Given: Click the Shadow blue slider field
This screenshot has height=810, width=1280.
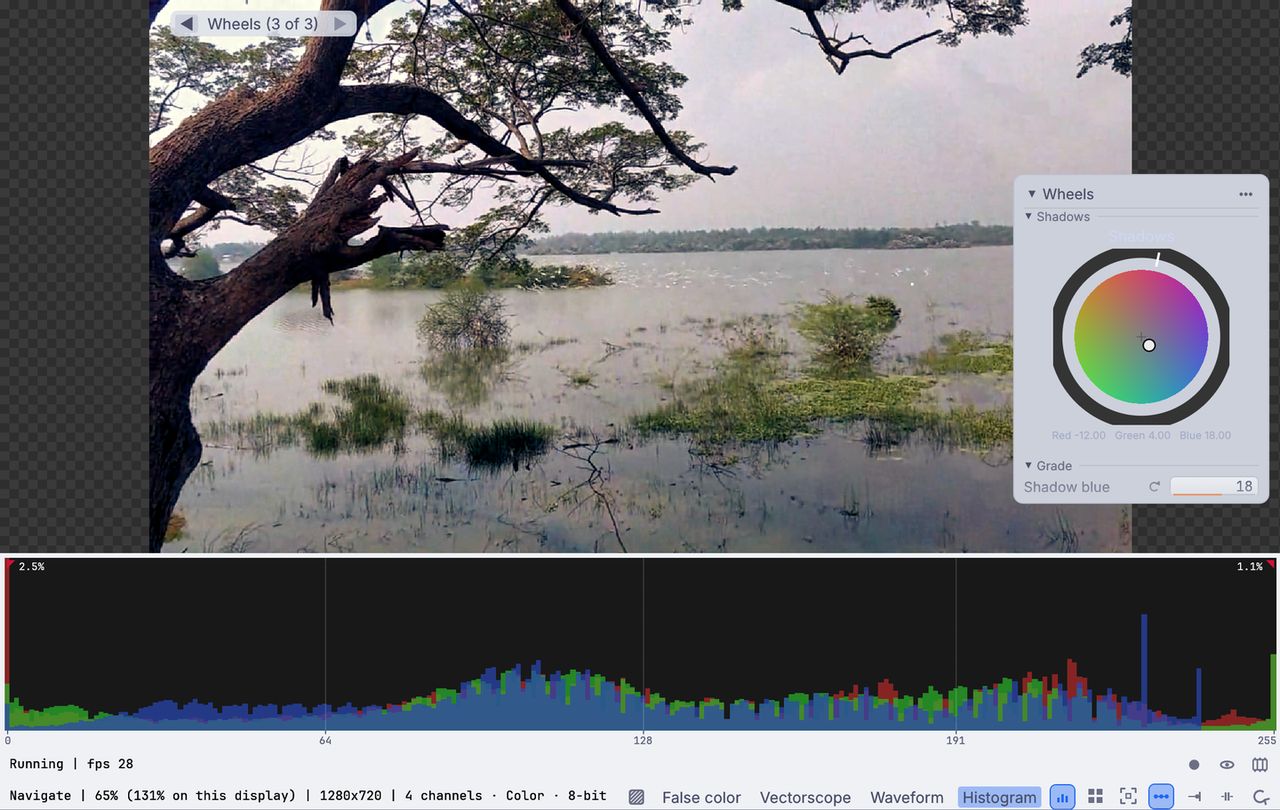Looking at the screenshot, I should (1214, 487).
